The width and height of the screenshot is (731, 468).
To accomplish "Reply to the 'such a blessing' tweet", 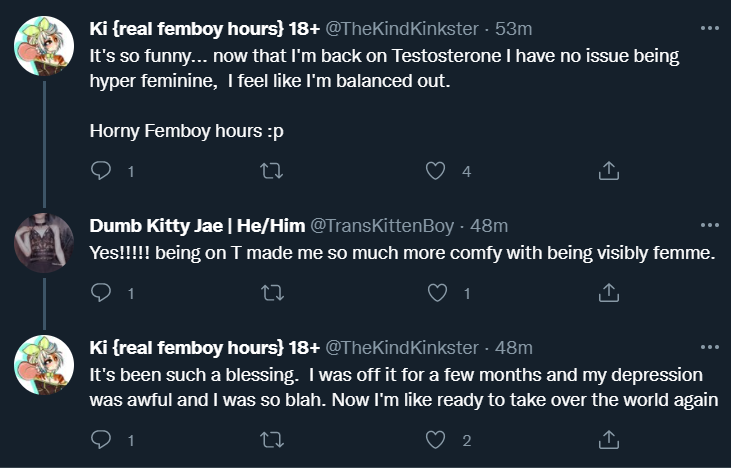I will (x=101, y=440).
